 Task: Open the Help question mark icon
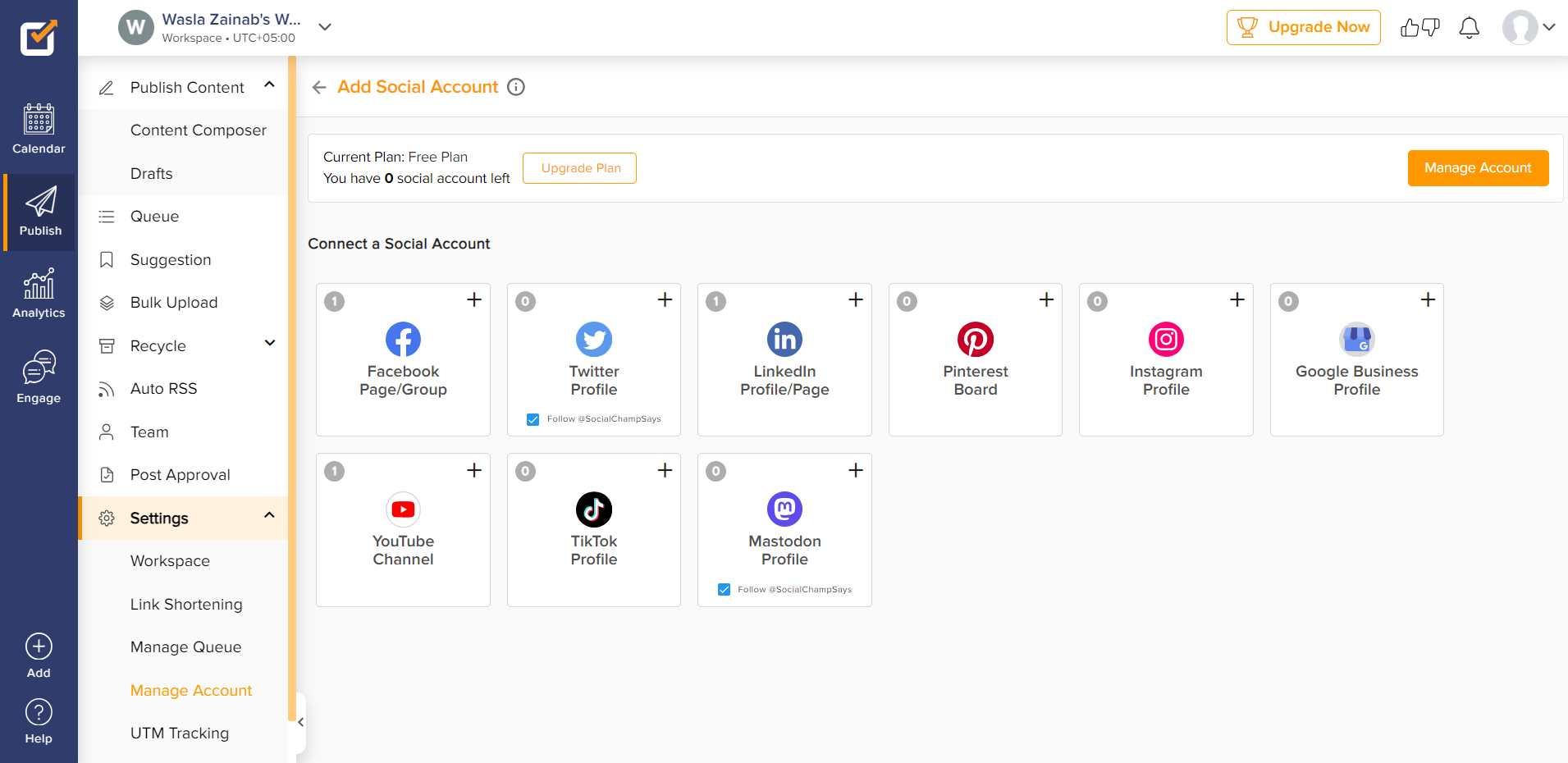(39, 712)
